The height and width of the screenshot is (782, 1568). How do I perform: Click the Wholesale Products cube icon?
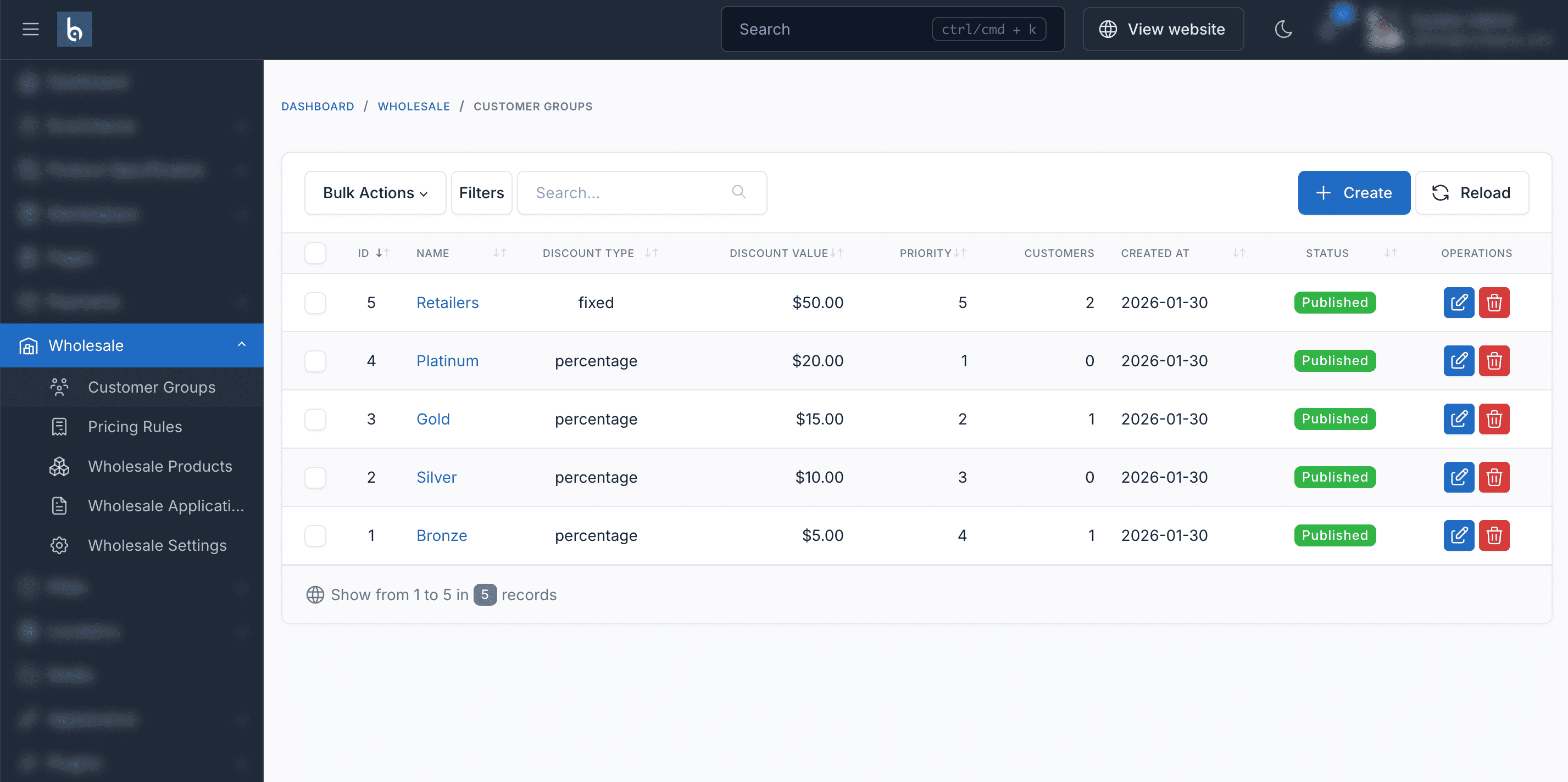(x=58, y=466)
